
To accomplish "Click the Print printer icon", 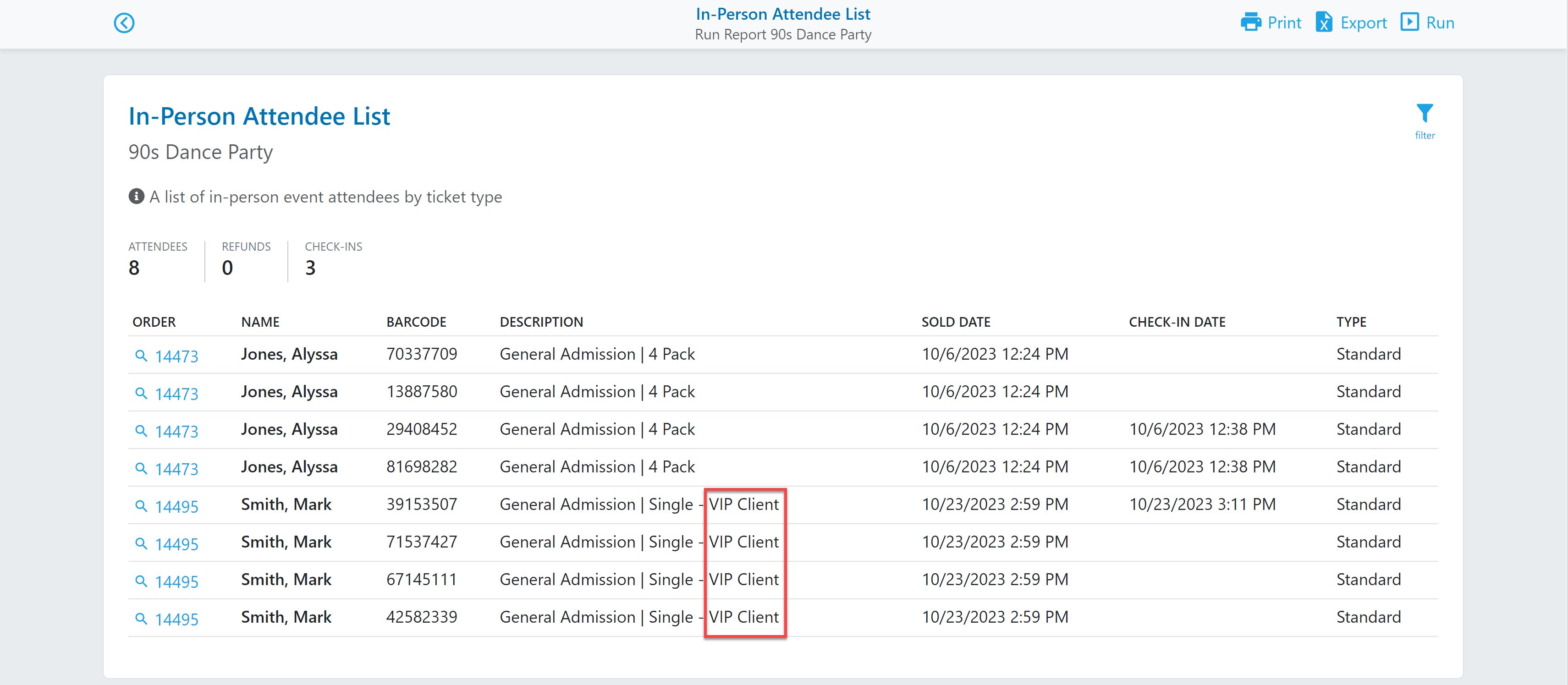I will click(1251, 22).
